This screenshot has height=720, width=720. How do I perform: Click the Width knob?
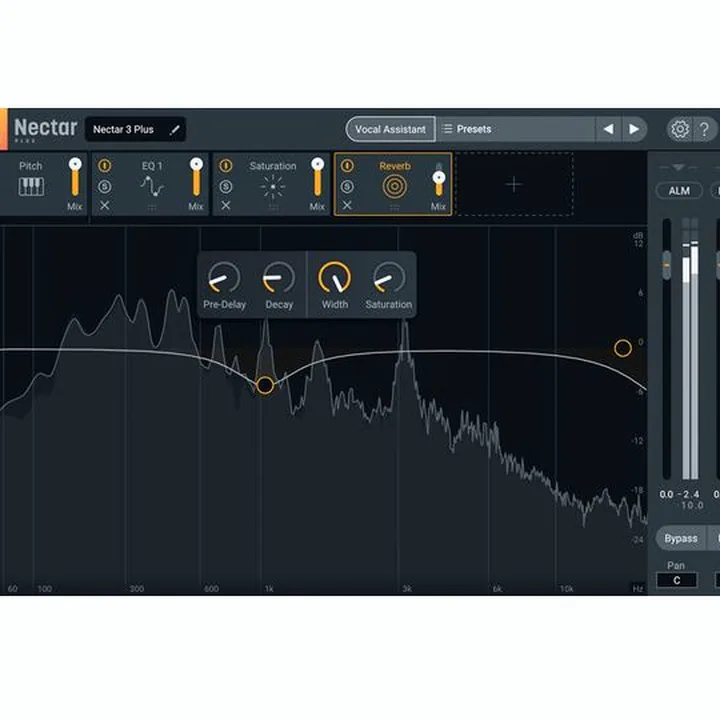point(334,277)
